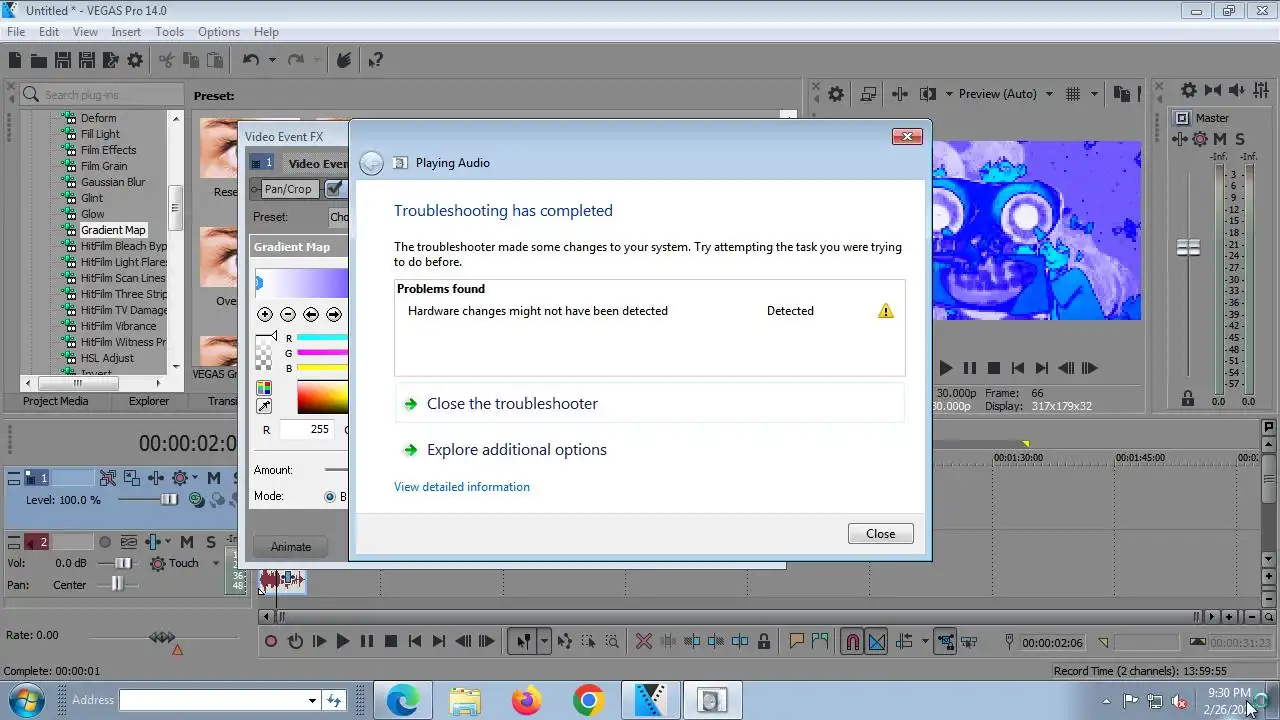The width and height of the screenshot is (1280, 720).
Task: Toggle Master bus Mute button
Action: 1221,139
